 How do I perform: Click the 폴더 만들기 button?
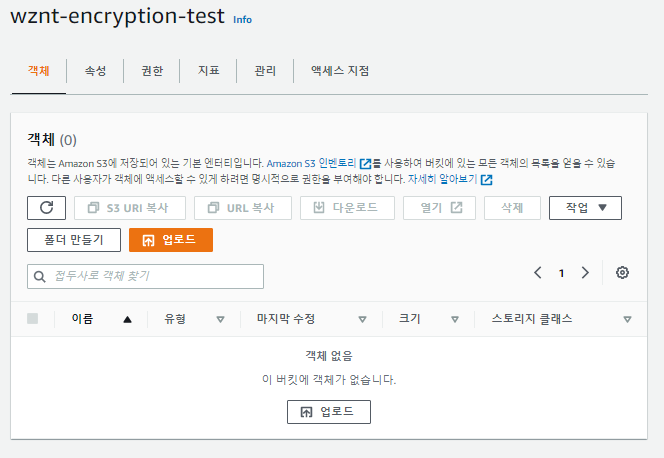click(x=74, y=240)
